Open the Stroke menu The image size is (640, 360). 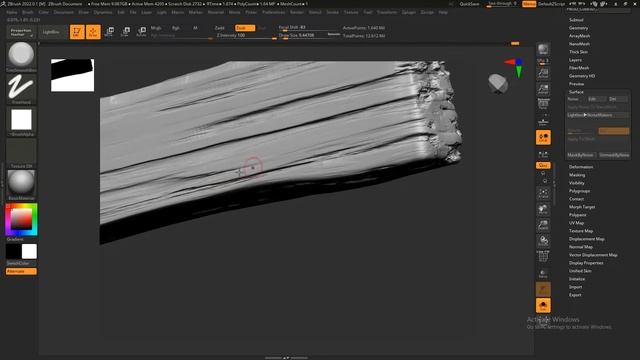click(332, 12)
